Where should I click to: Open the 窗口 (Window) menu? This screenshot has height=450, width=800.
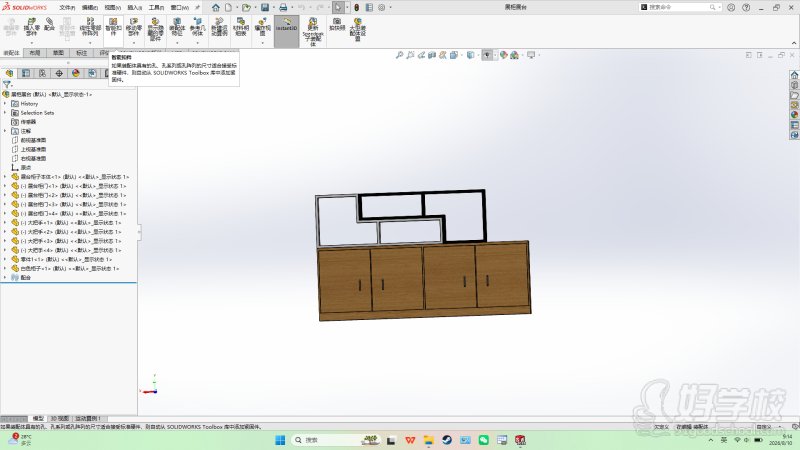click(x=179, y=7)
